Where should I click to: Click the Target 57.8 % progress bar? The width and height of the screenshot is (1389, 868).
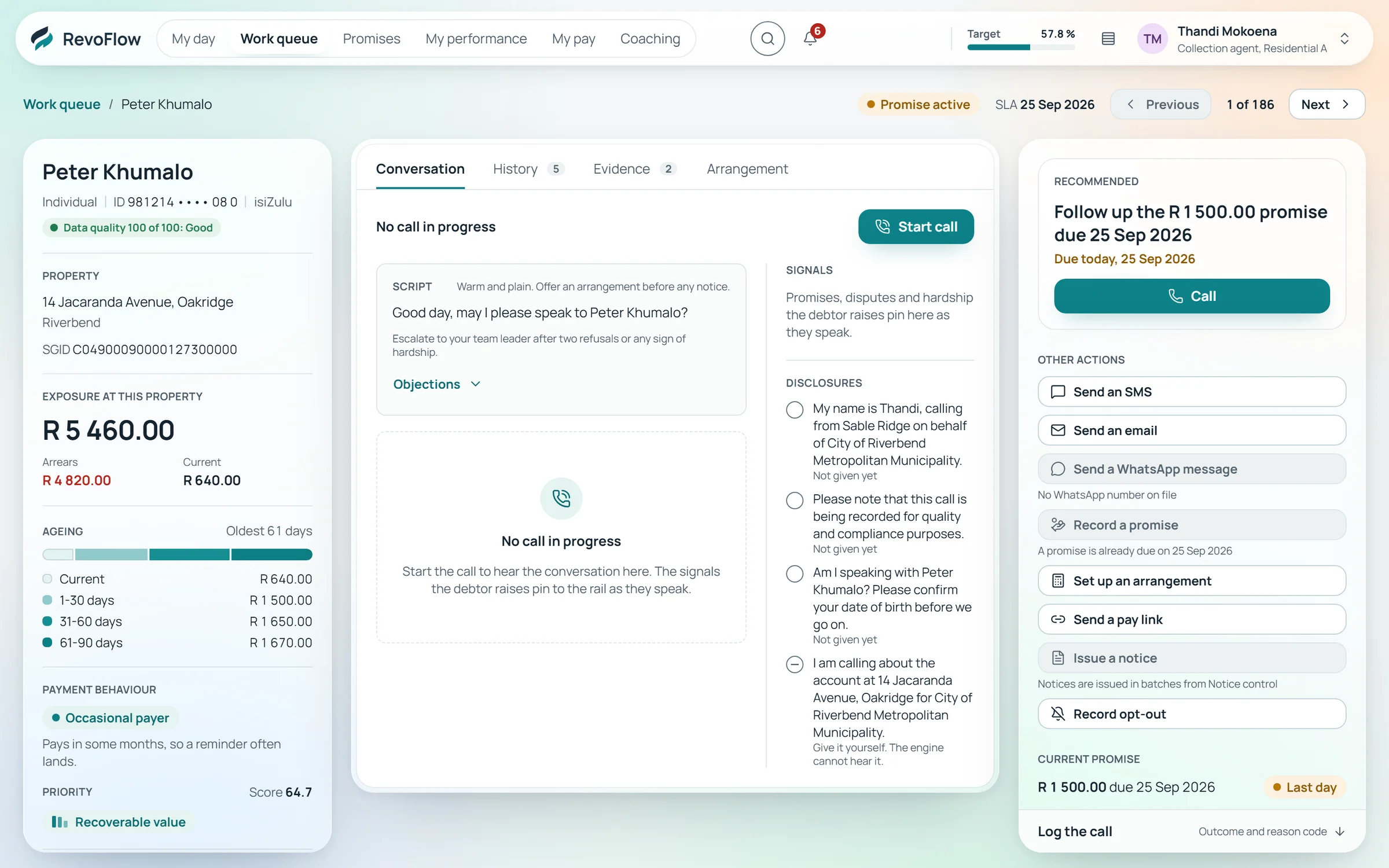pyautogui.click(x=1021, y=47)
